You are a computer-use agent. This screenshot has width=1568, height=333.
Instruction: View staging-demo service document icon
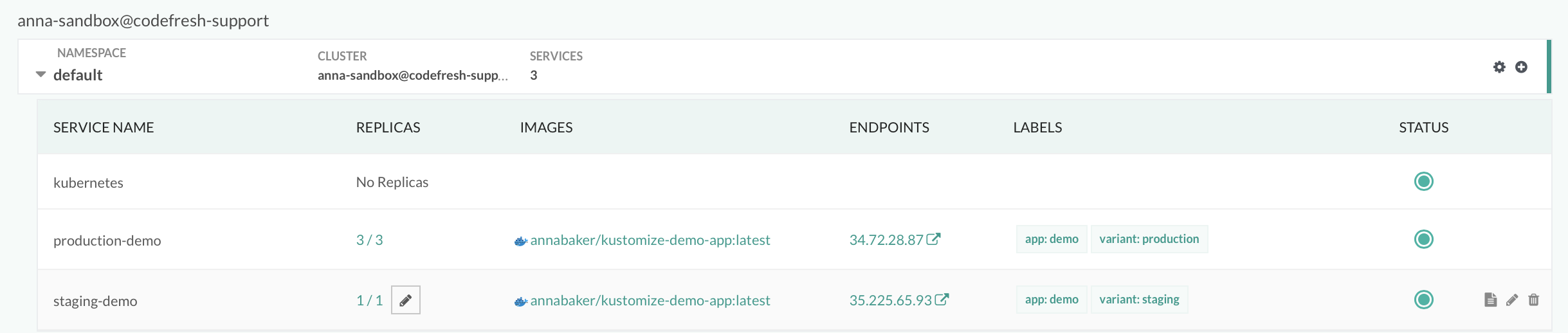(1490, 300)
